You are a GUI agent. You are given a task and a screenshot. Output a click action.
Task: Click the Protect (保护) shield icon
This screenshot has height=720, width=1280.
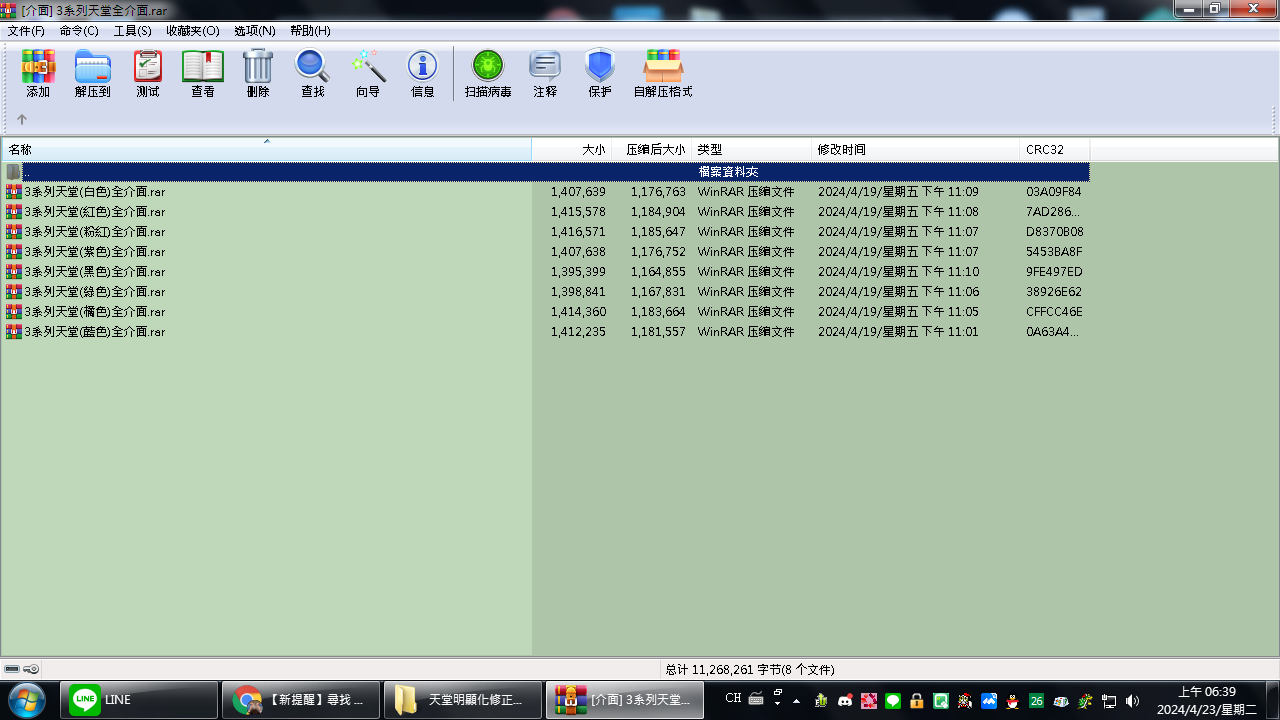pyautogui.click(x=600, y=74)
